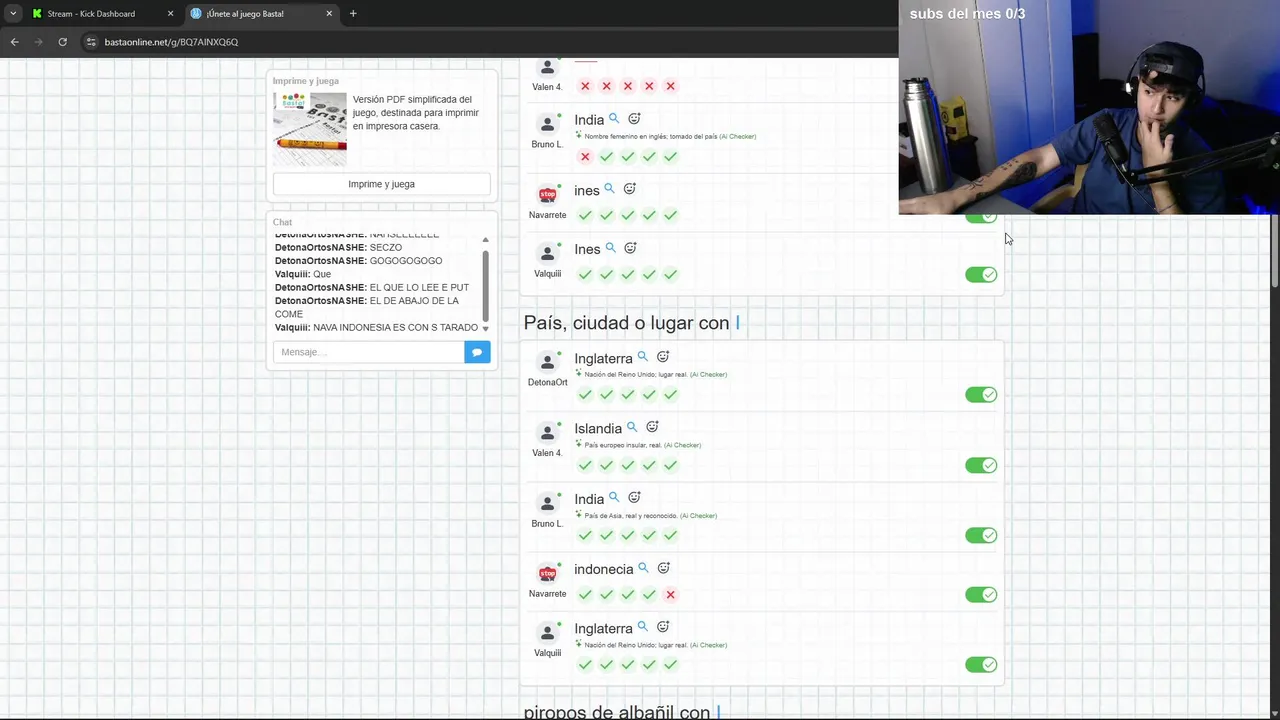Open site information icon in address bar
Viewport: 1280px width, 720px height.
tap(91, 42)
